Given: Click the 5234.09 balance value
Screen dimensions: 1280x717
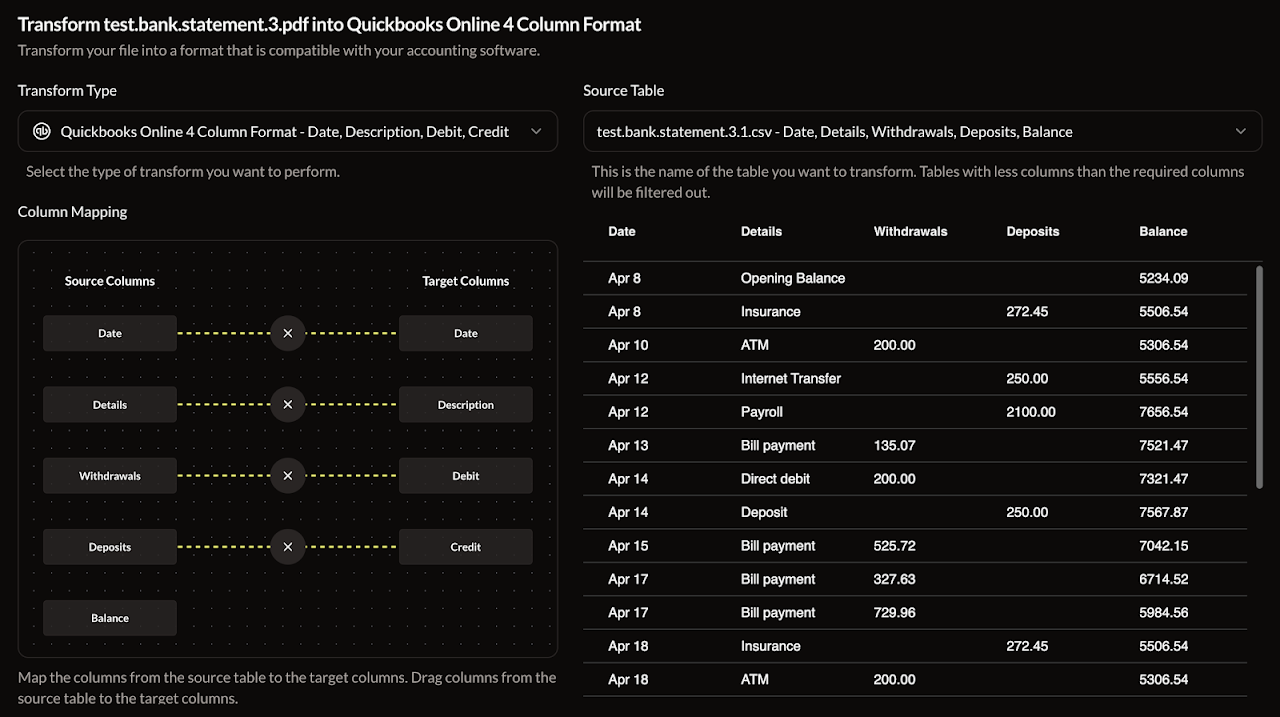Looking at the screenshot, I should click(x=1163, y=278).
